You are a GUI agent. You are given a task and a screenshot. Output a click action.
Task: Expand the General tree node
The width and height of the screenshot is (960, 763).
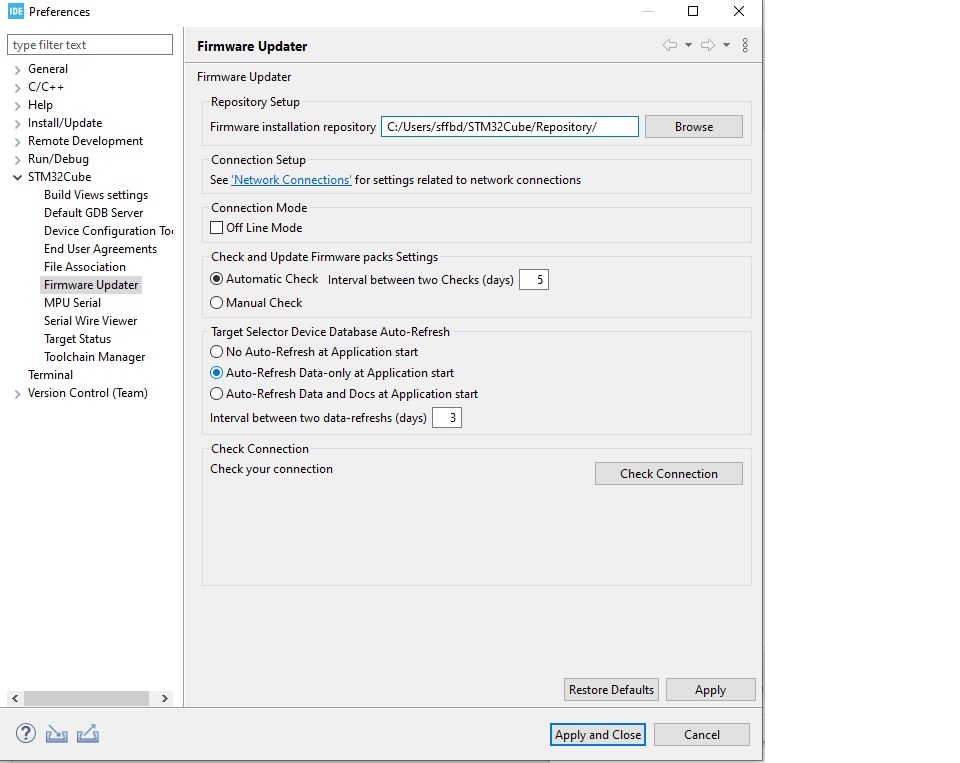(x=18, y=70)
